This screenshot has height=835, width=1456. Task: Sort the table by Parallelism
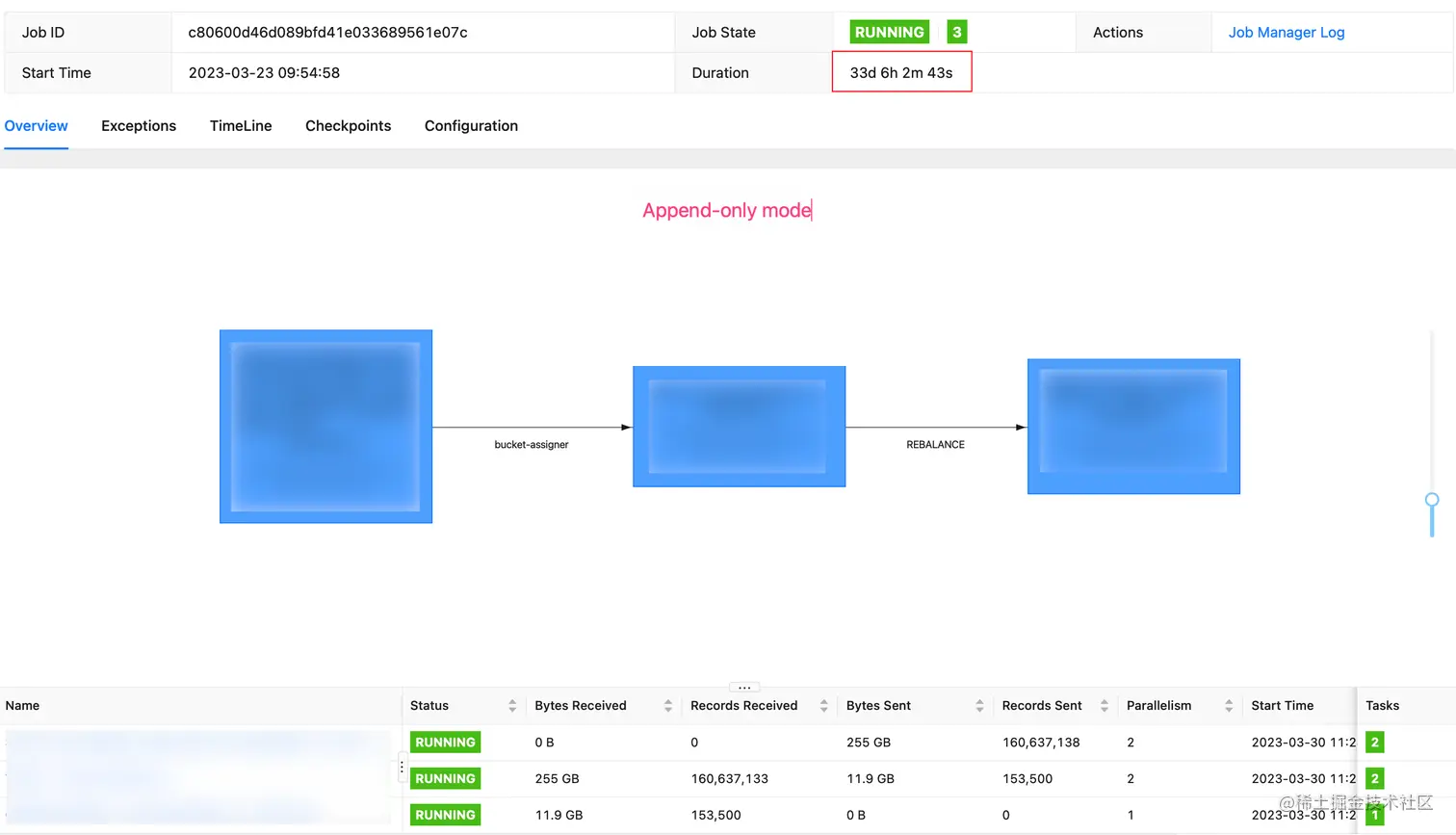pyautogui.click(x=1229, y=706)
